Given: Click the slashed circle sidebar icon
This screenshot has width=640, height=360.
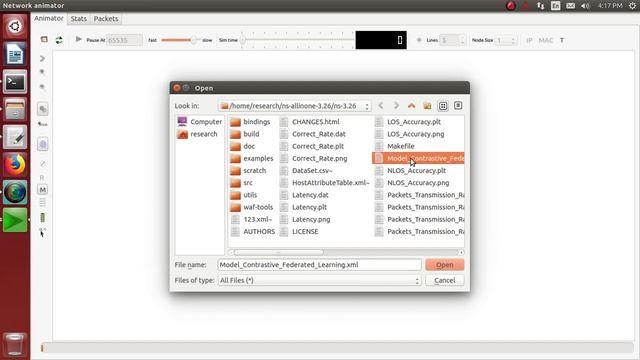Looking at the screenshot, I should point(42,164).
